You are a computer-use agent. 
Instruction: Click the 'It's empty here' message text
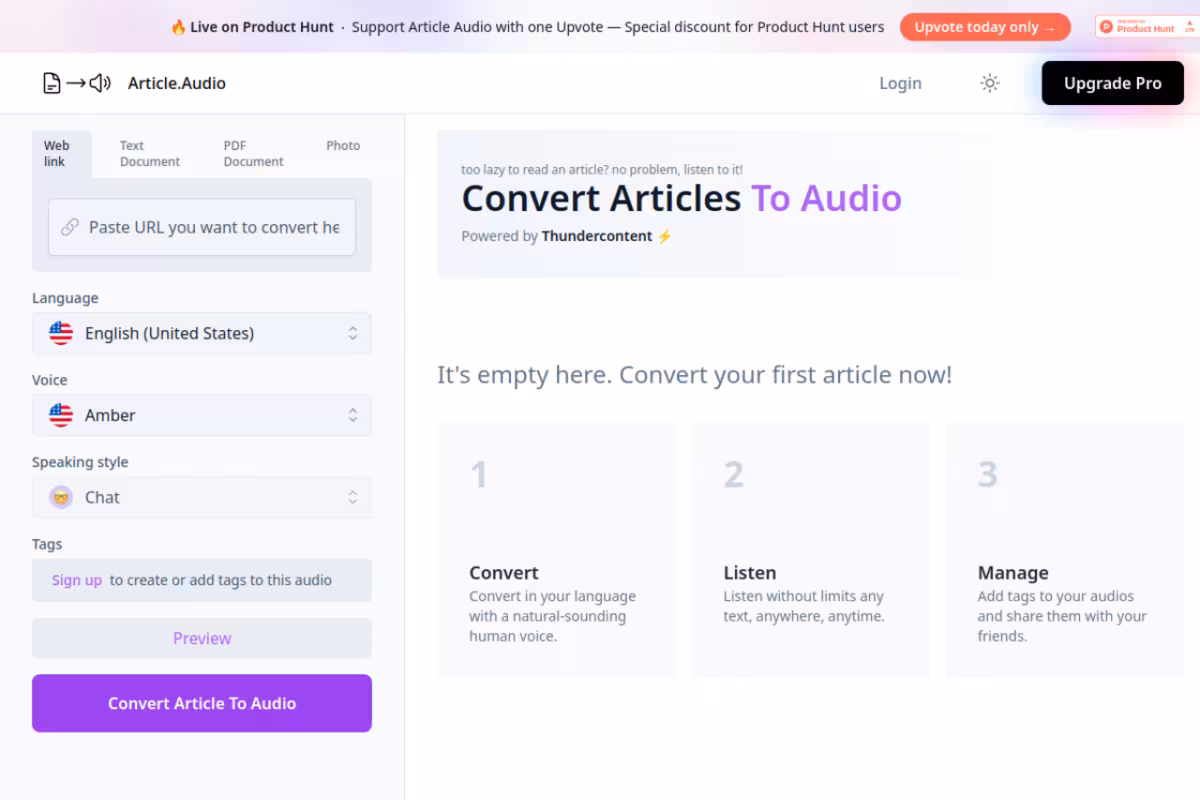point(694,375)
